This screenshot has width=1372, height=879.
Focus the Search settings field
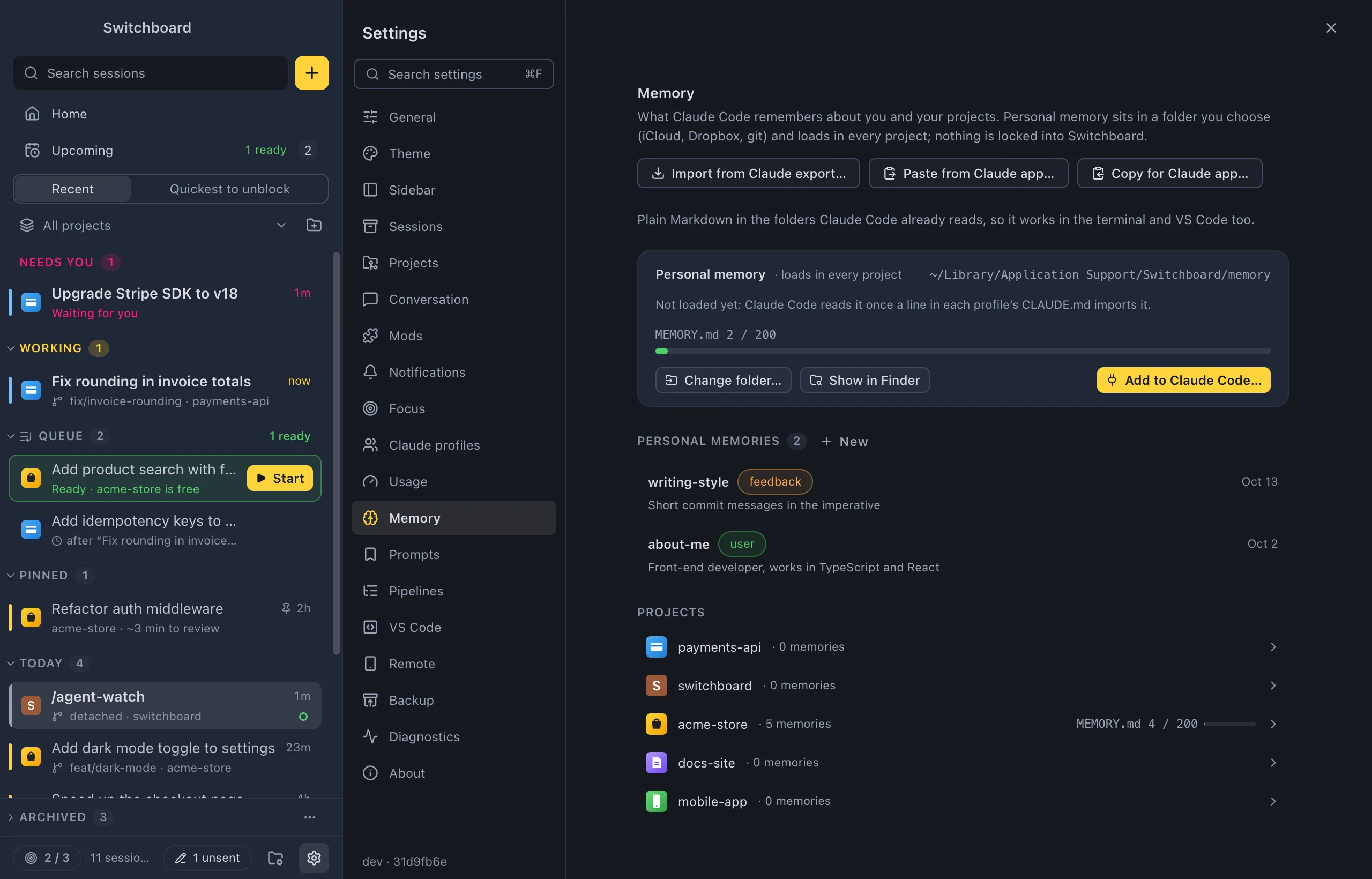454,73
